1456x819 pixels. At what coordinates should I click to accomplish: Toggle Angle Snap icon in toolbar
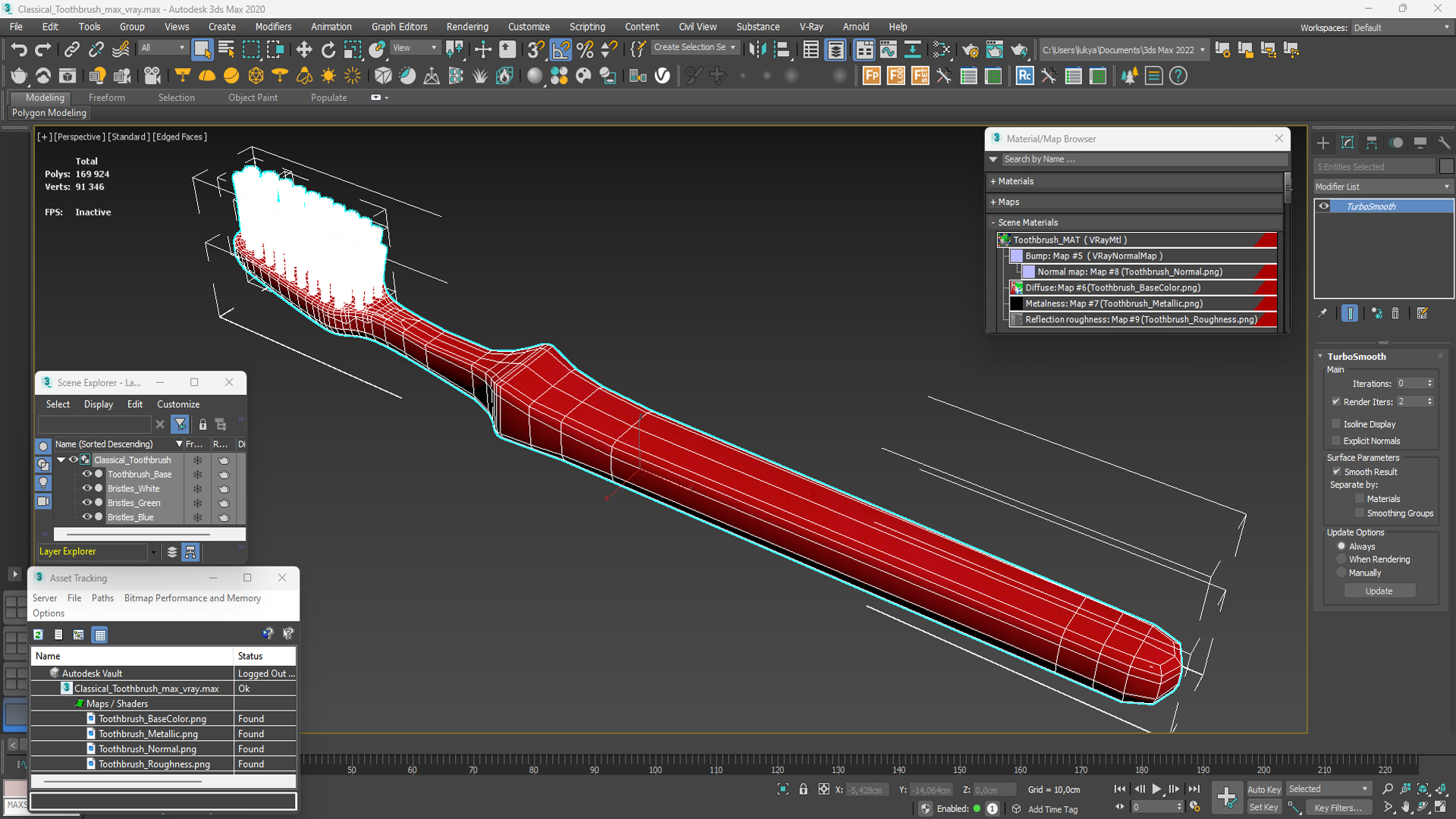click(x=560, y=50)
